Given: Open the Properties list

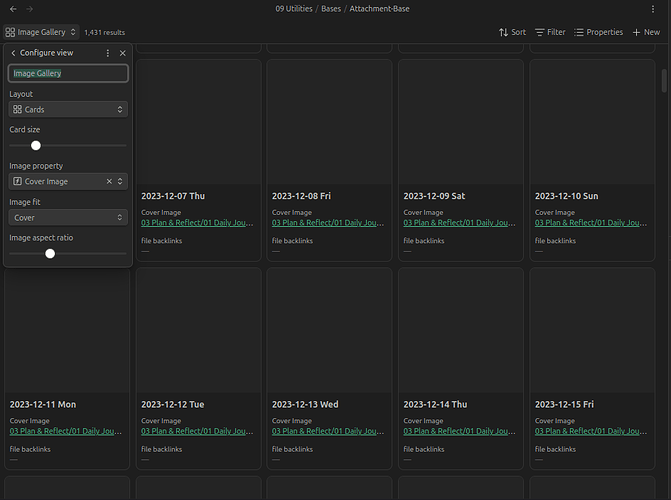Looking at the screenshot, I should [x=598, y=32].
